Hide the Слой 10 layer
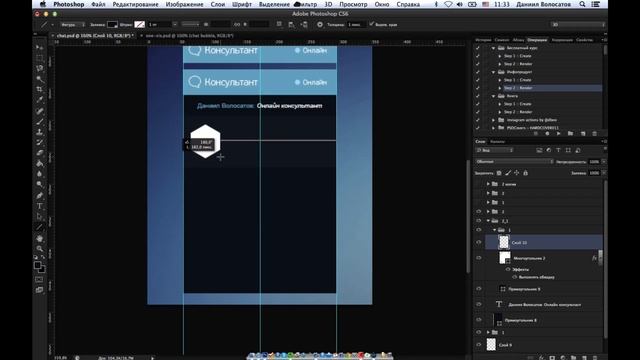The height and width of the screenshot is (360, 640). pyautogui.click(x=479, y=242)
